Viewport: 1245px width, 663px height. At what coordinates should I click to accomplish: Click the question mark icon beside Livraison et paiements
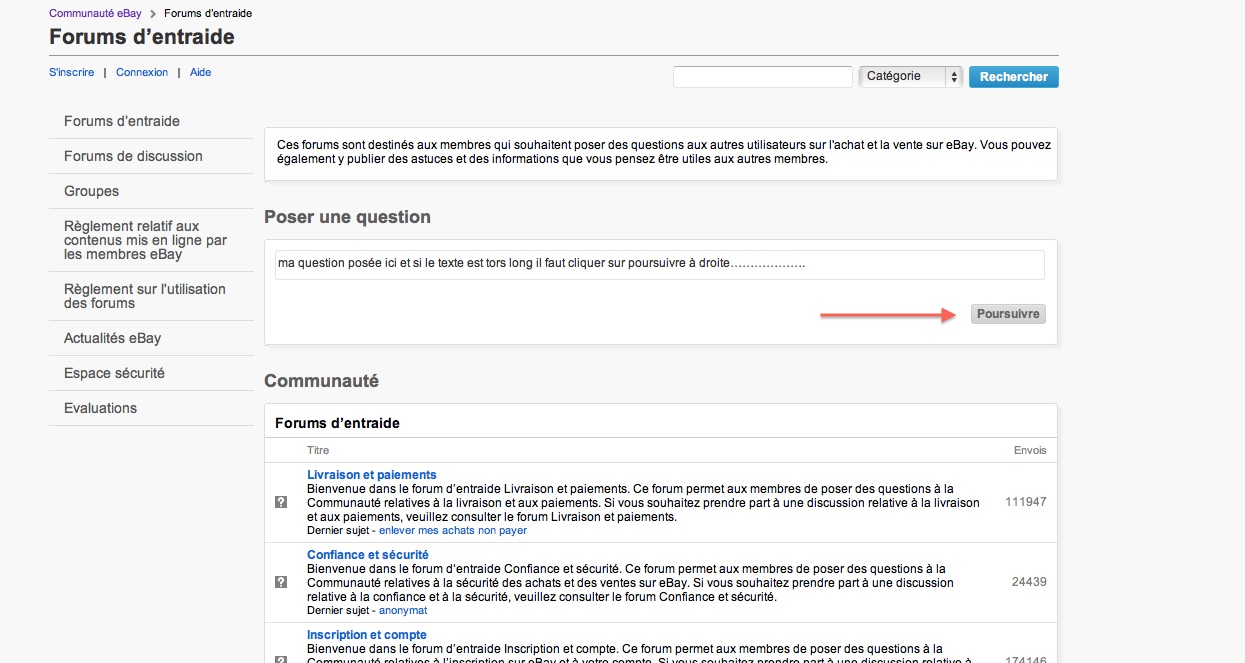tap(281, 502)
